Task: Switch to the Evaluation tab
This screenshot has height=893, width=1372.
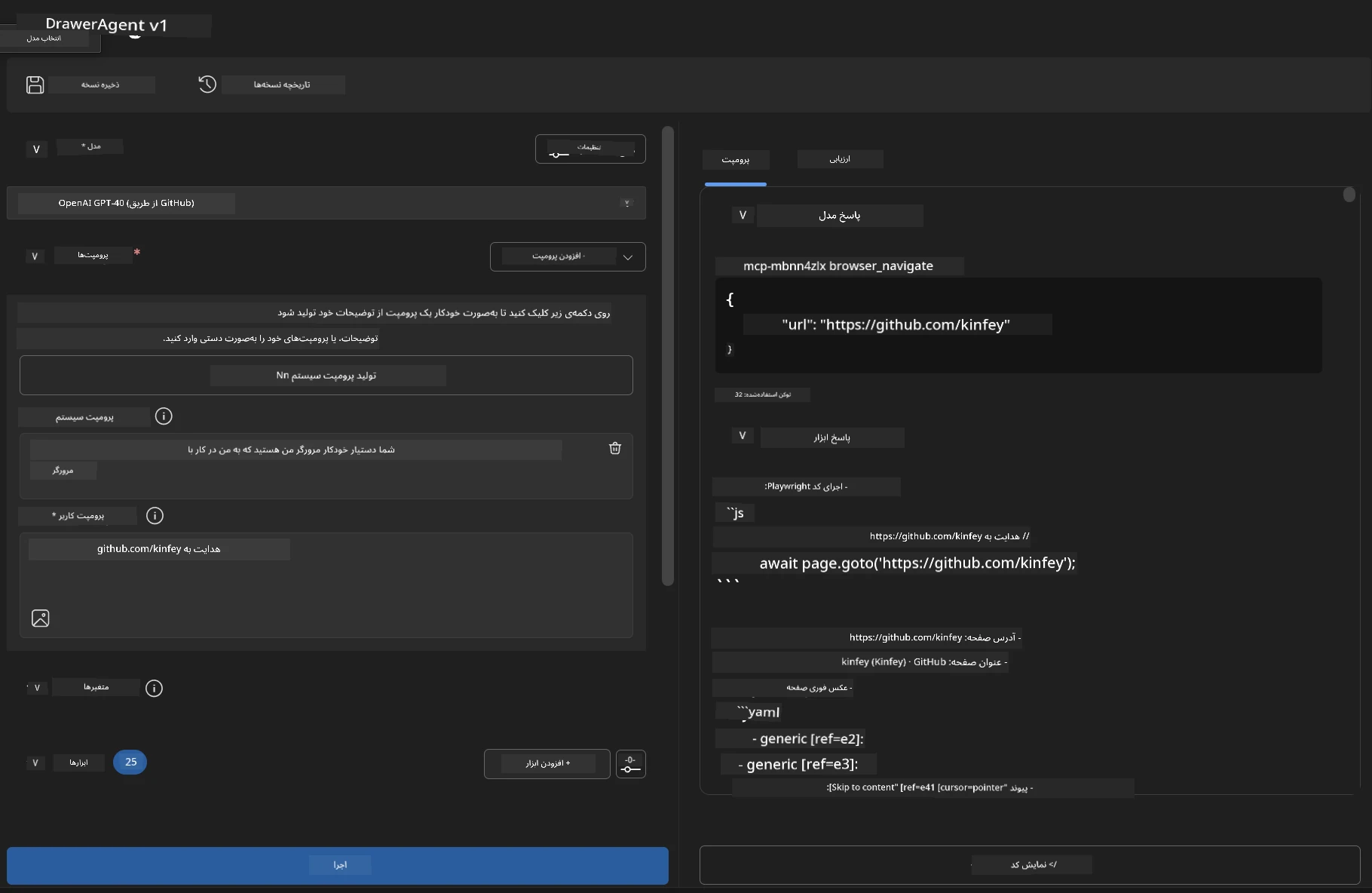Action: pyautogui.click(x=840, y=159)
